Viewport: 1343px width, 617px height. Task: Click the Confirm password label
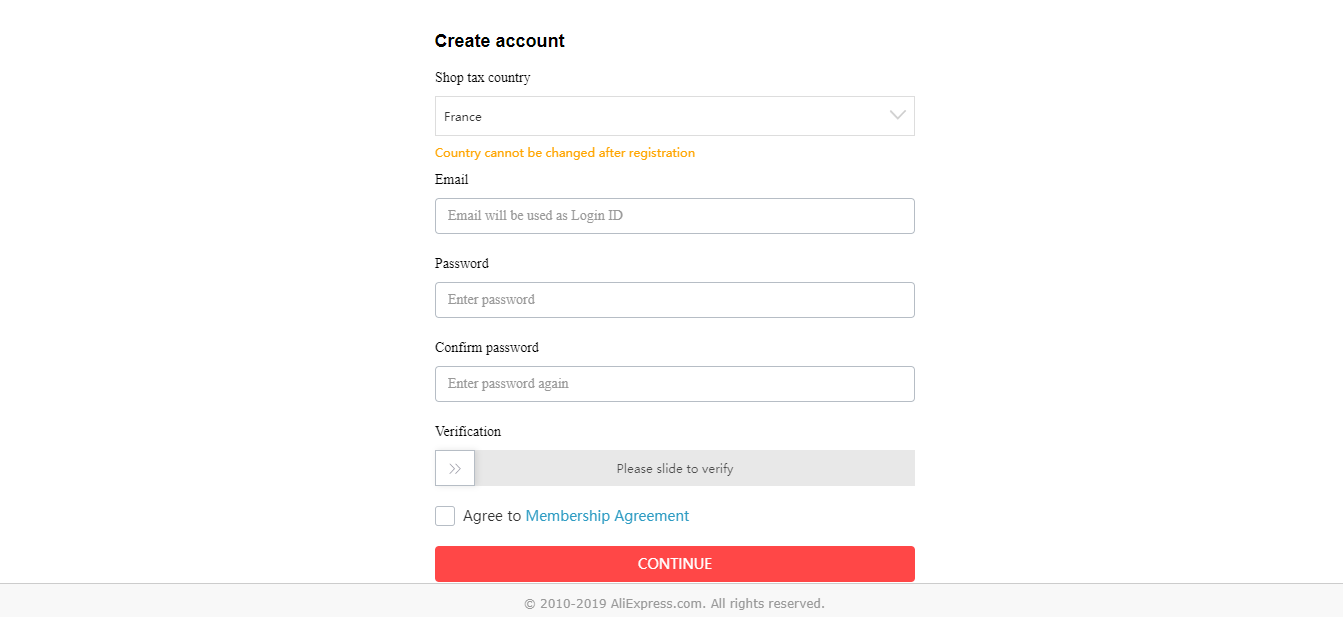[487, 348]
